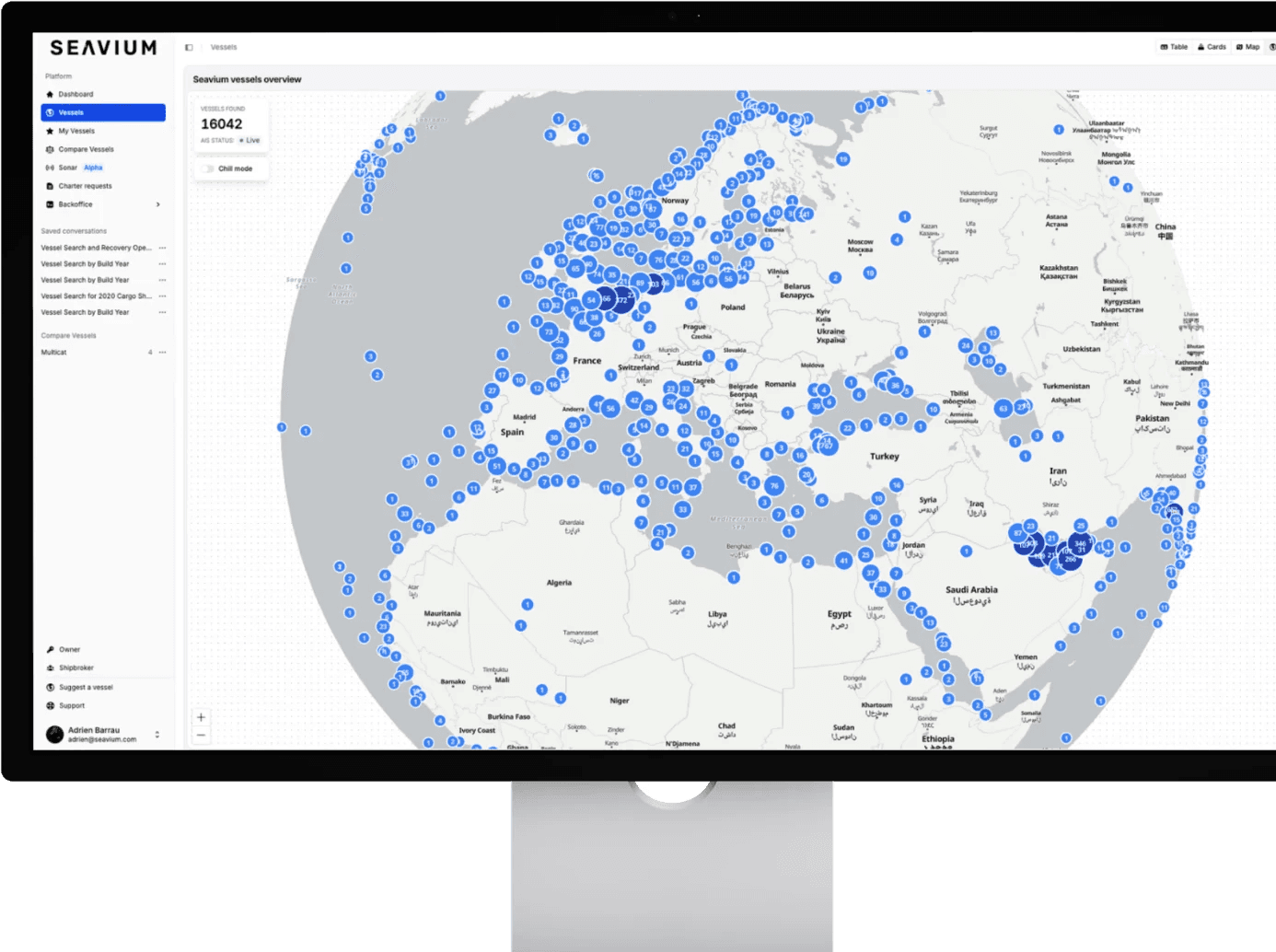1276x952 pixels.
Task: Expand the Backoffice submenu chevron
Action: tap(158, 204)
